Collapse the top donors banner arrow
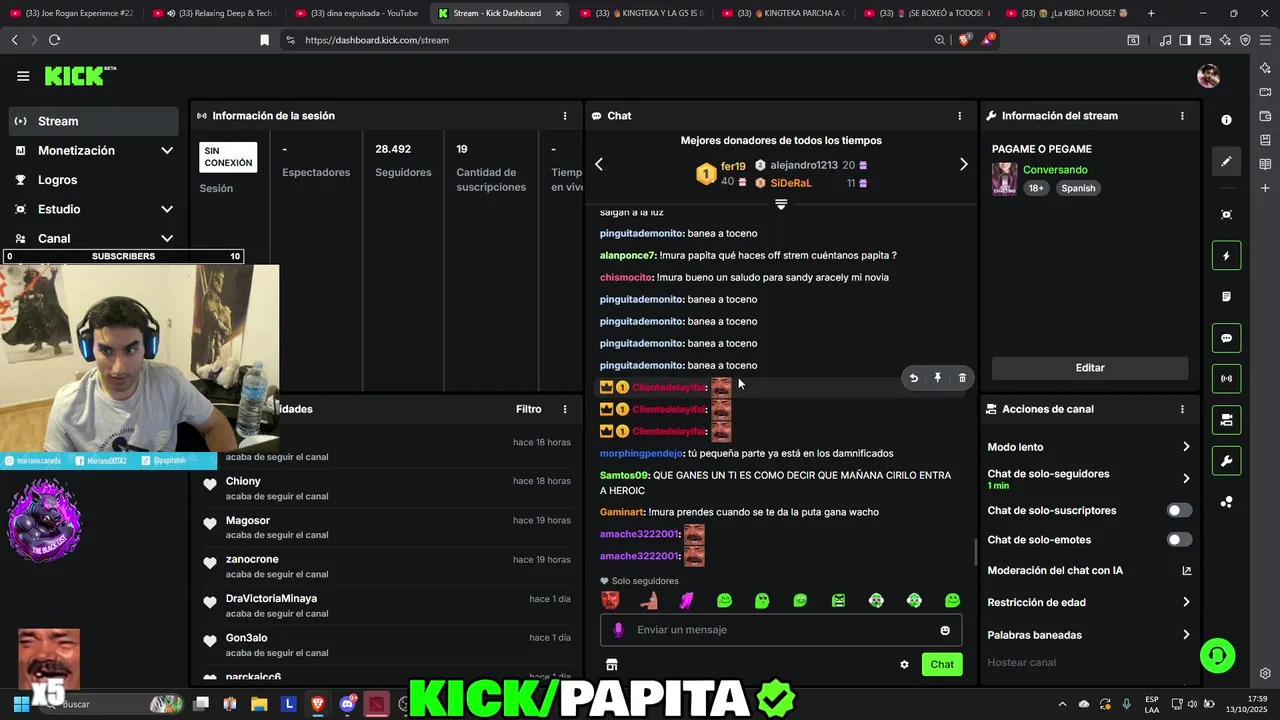 pos(781,204)
